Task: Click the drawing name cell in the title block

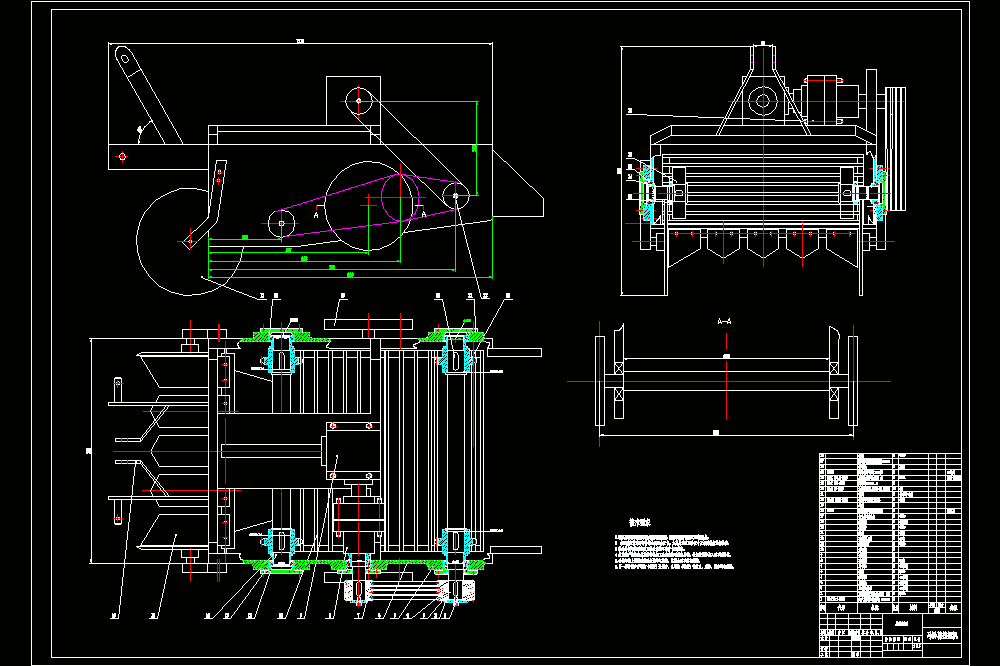Action: (x=943, y=636)
